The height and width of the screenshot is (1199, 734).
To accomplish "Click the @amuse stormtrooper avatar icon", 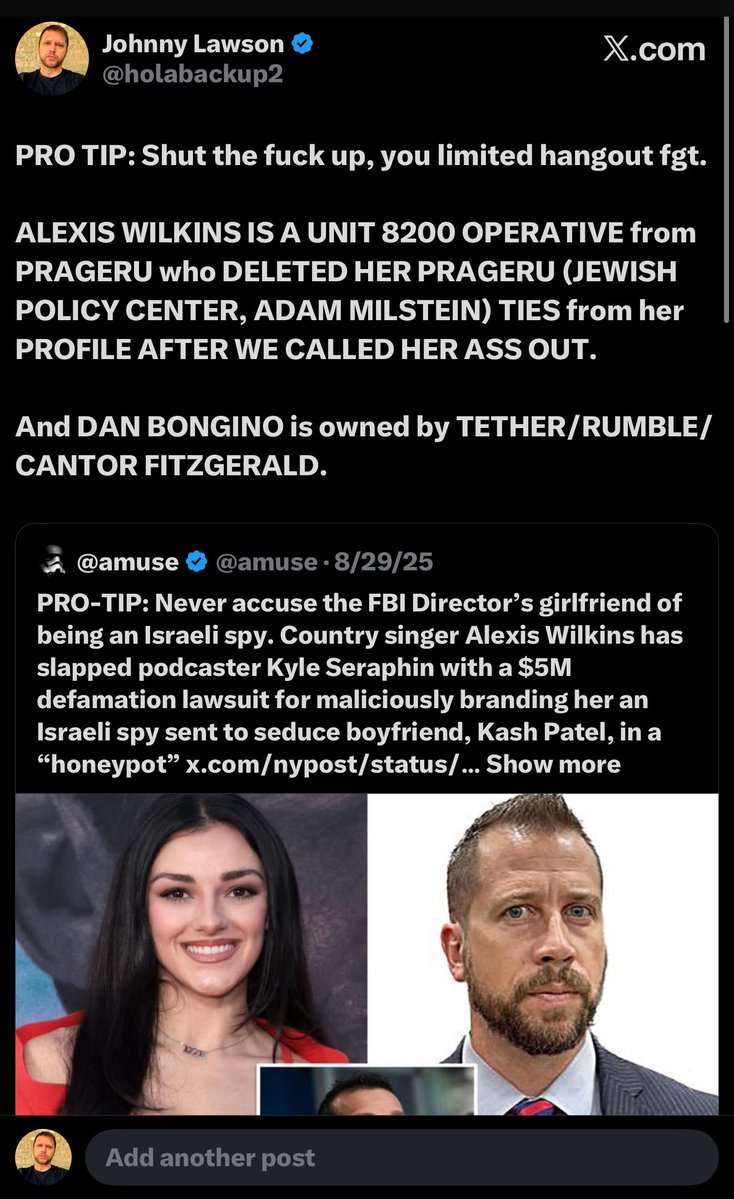I will [x=54, y=561].
